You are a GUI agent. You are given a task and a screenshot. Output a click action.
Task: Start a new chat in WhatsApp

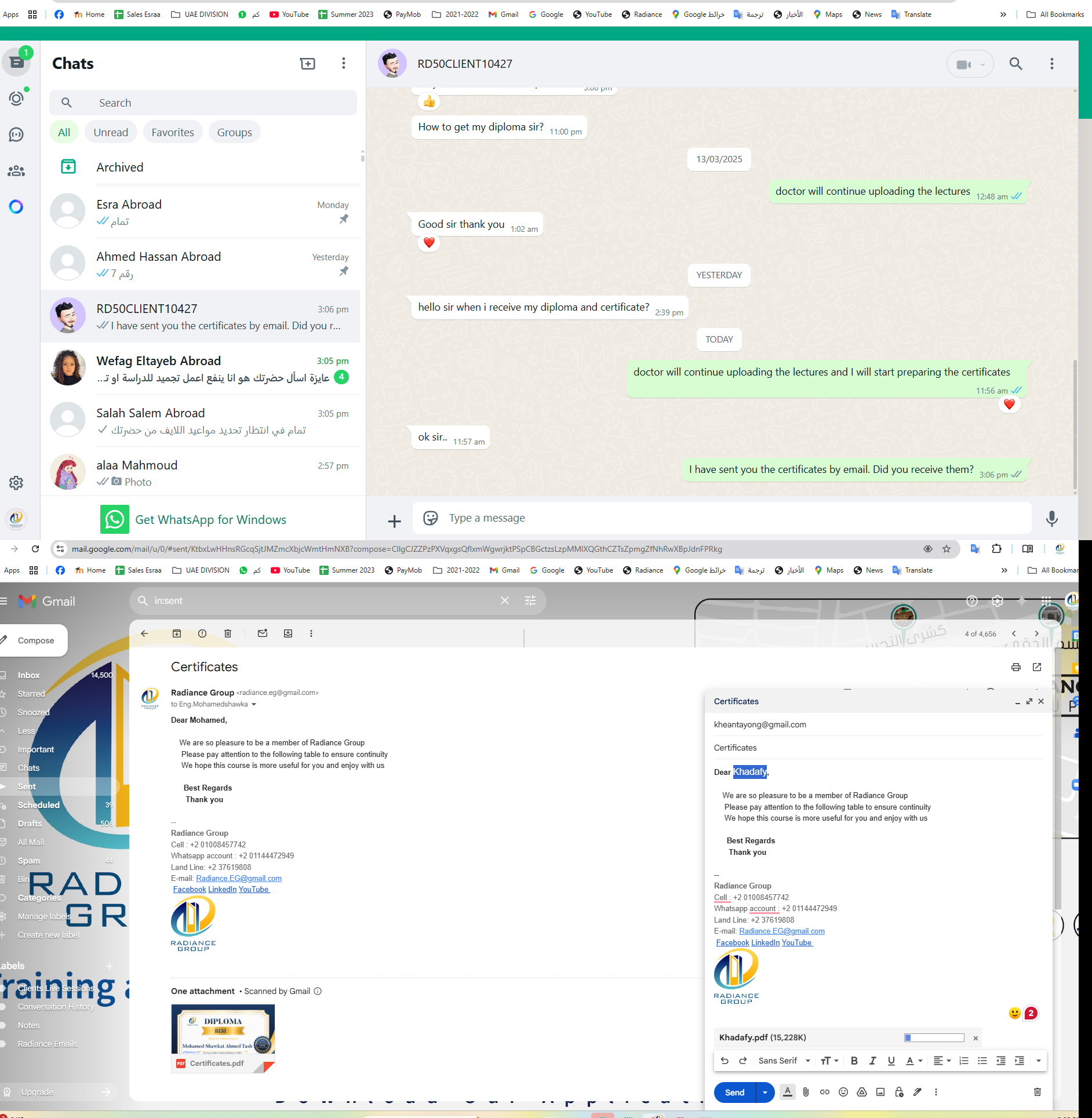click(307, 64)
